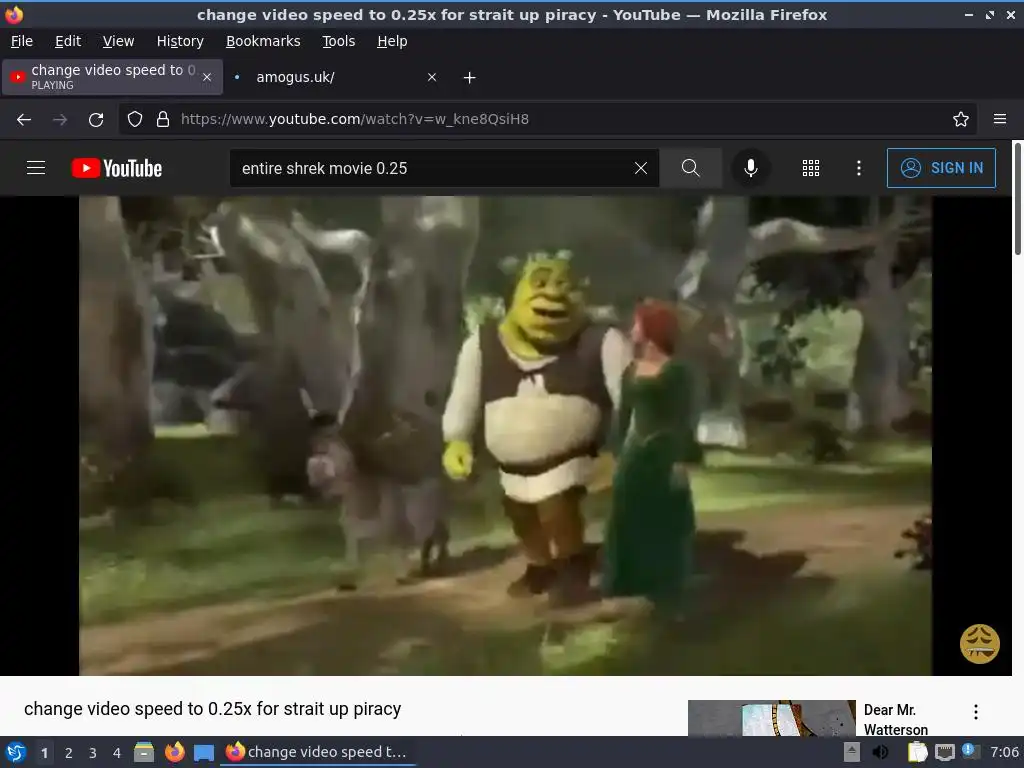
Task: Open the removable media eject tray icon
Action: 852,752
